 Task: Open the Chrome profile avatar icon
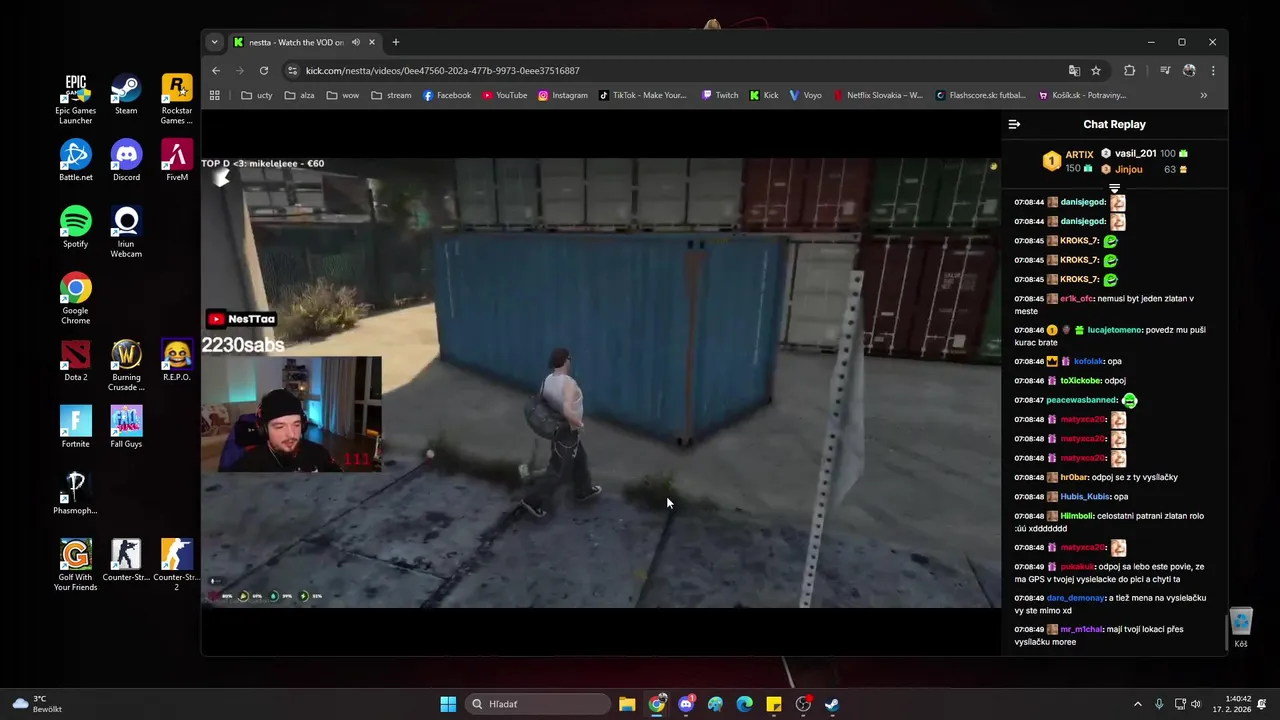click(x=1189, y=71)
